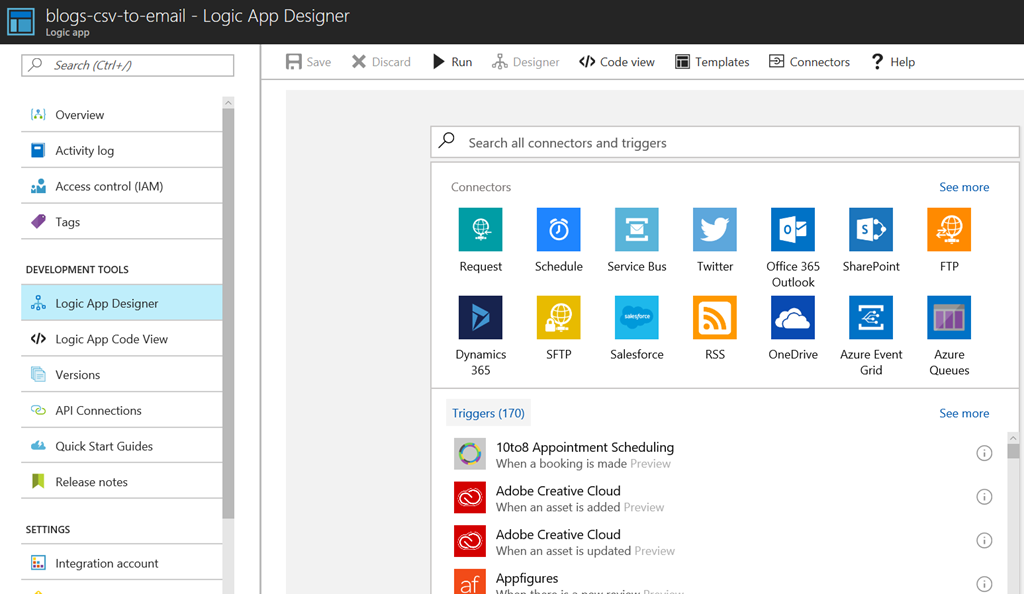Click See more next to Triggers
The height and width of the screenshot is (594, 1024).
coord(963,413)
